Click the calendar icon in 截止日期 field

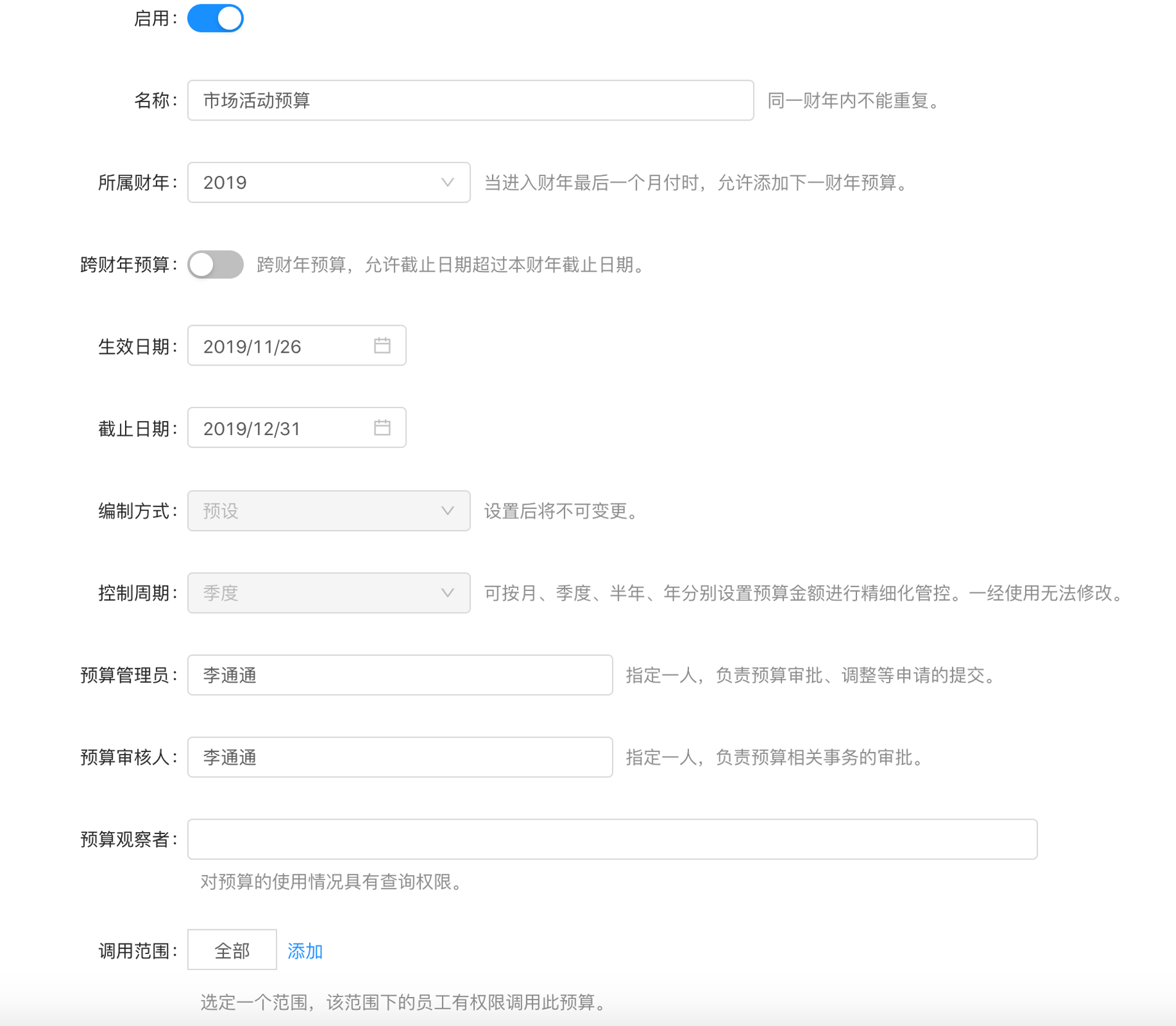pos(382,427)
